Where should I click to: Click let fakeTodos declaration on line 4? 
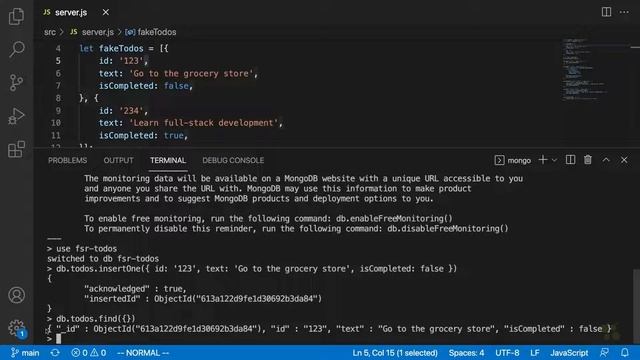124,49
